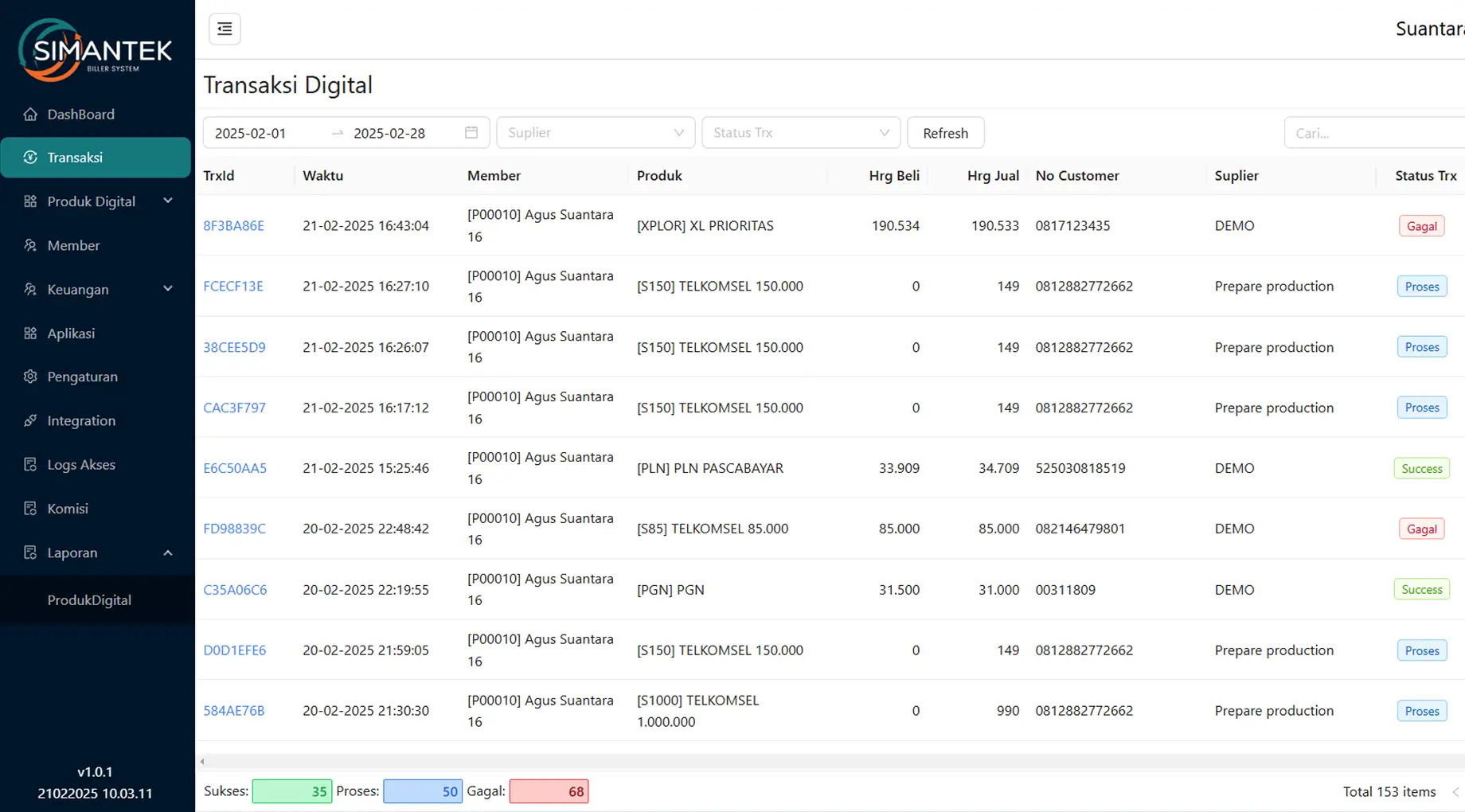This screenshot has height=812, width=1465.
Task: Click the SIMANTEK logo
Action: coord(95,50)
